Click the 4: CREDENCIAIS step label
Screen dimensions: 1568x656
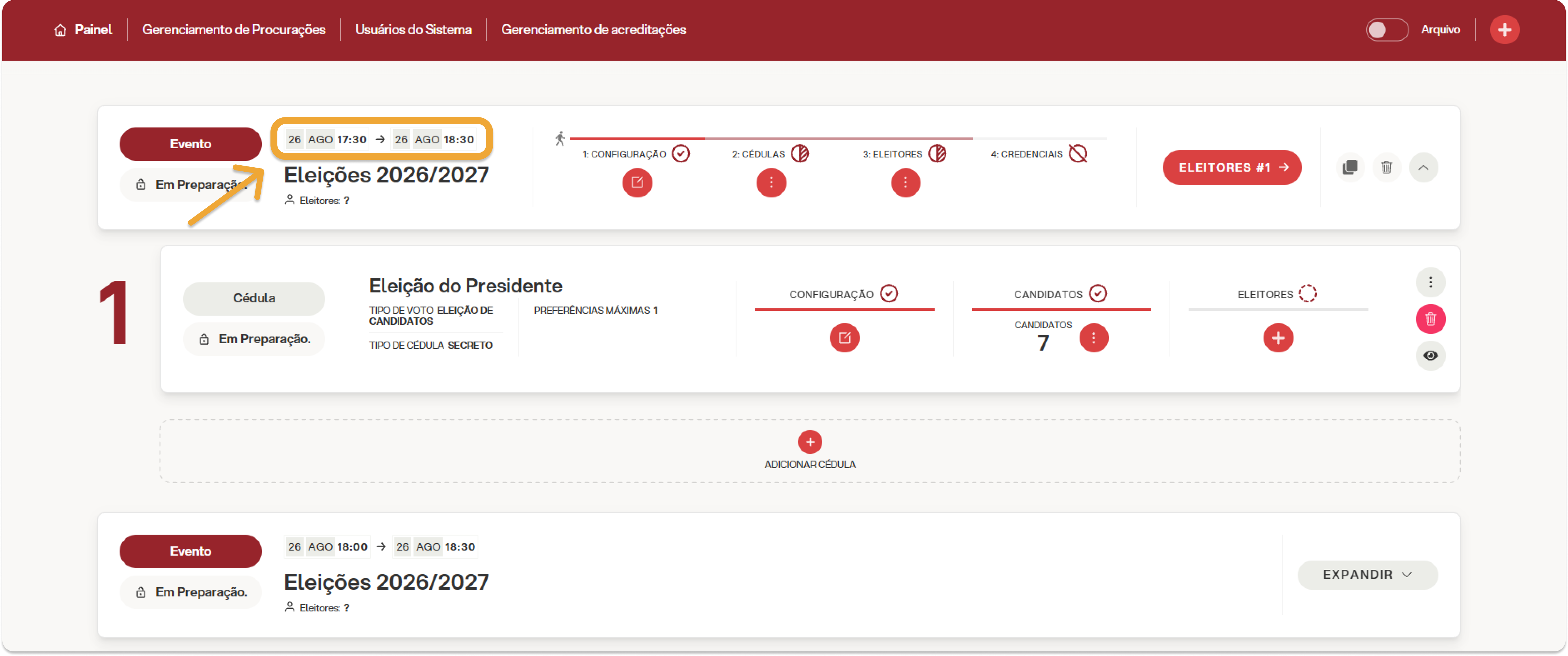click(x=1026, y=154)
